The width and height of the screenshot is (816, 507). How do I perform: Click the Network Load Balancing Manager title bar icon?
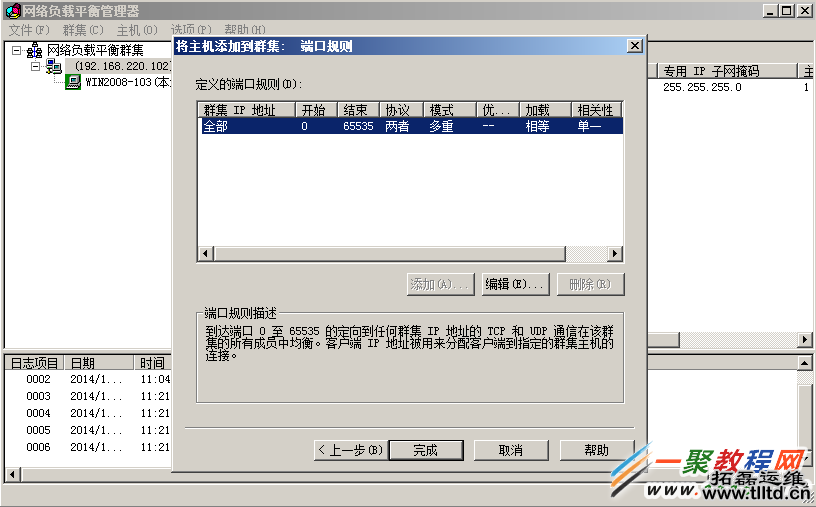click(12, 10)
